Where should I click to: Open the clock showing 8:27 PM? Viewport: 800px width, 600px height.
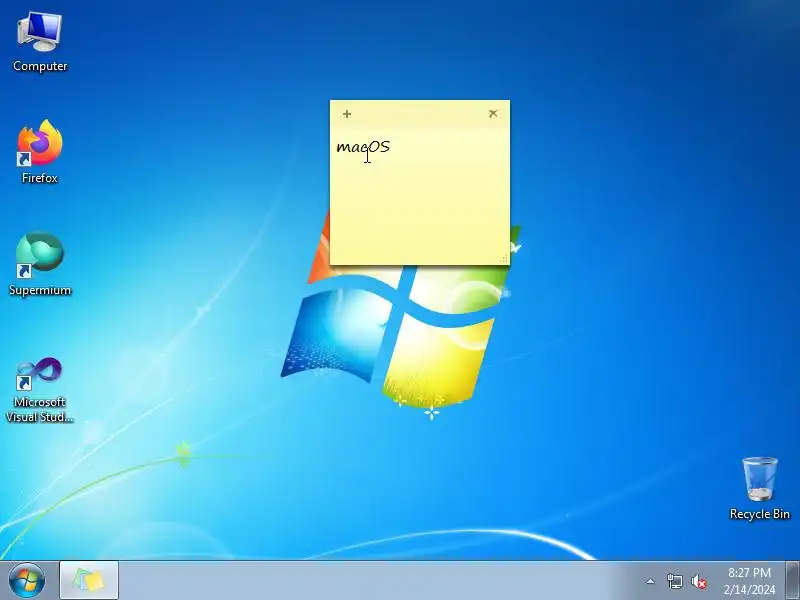pyautogui.click(x=749, y=581)
